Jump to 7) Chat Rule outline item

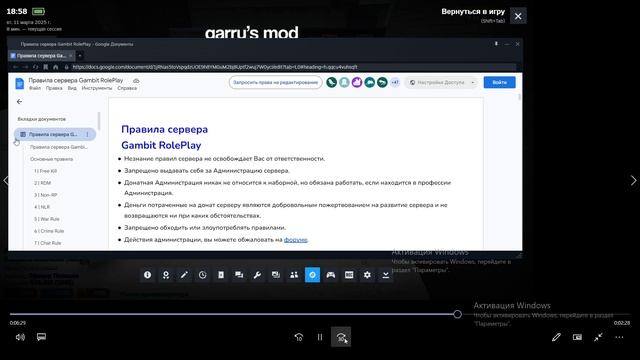click(48, 243)
